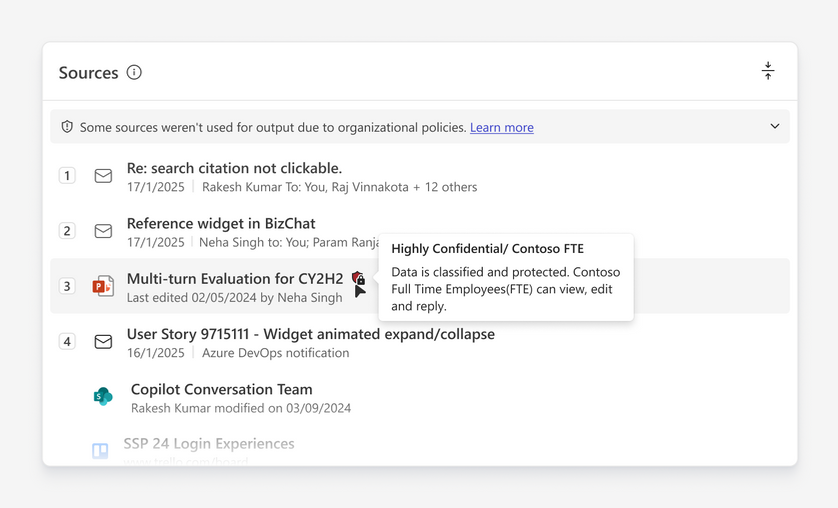Open "Re: search citation not clickable." email
The image size is (838, 508).
coord(234,168)
